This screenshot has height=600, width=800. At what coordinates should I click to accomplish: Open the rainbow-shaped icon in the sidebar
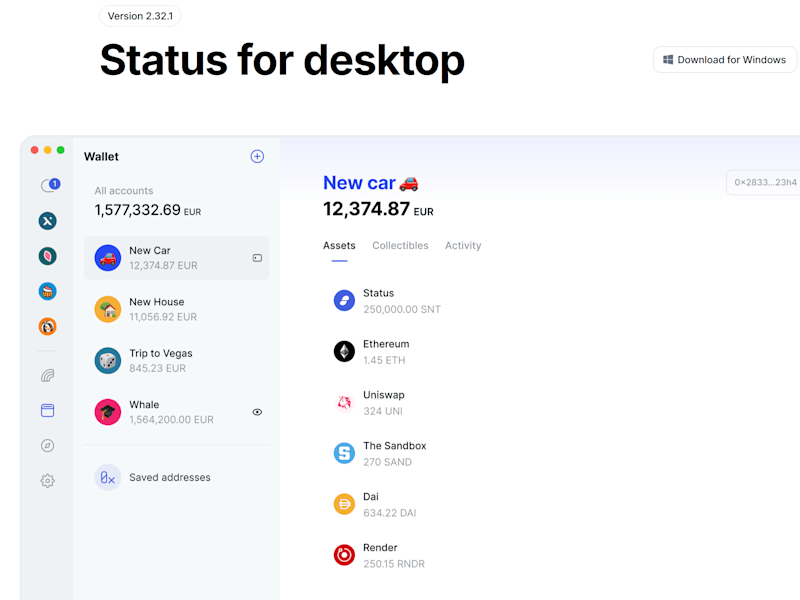point(47,376)
